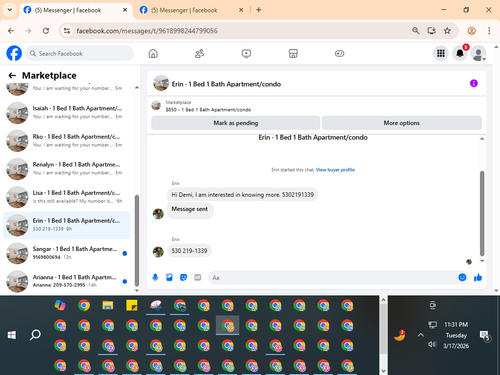Open the Chrome three-dot menu
Viewport: 500px width, 375px height.
coord(489,31)
